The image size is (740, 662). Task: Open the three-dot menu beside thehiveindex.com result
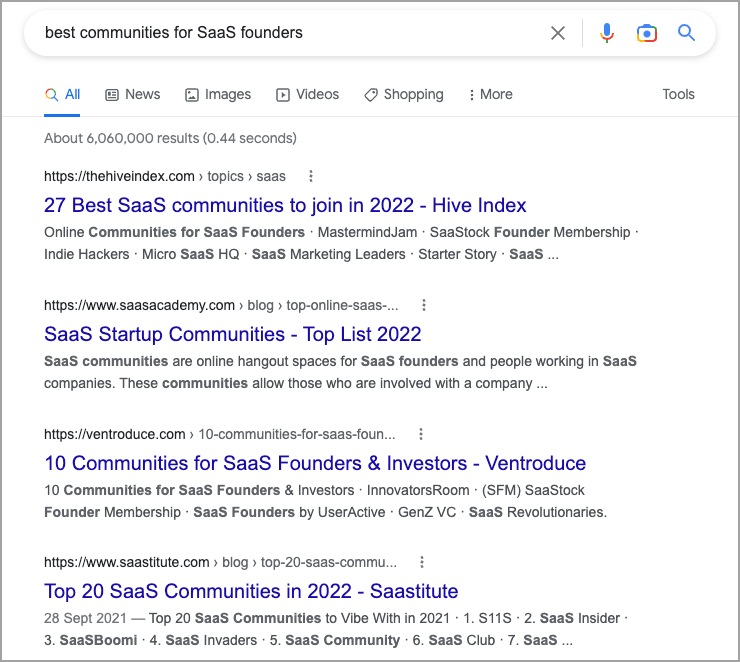[x=311, y=176]
